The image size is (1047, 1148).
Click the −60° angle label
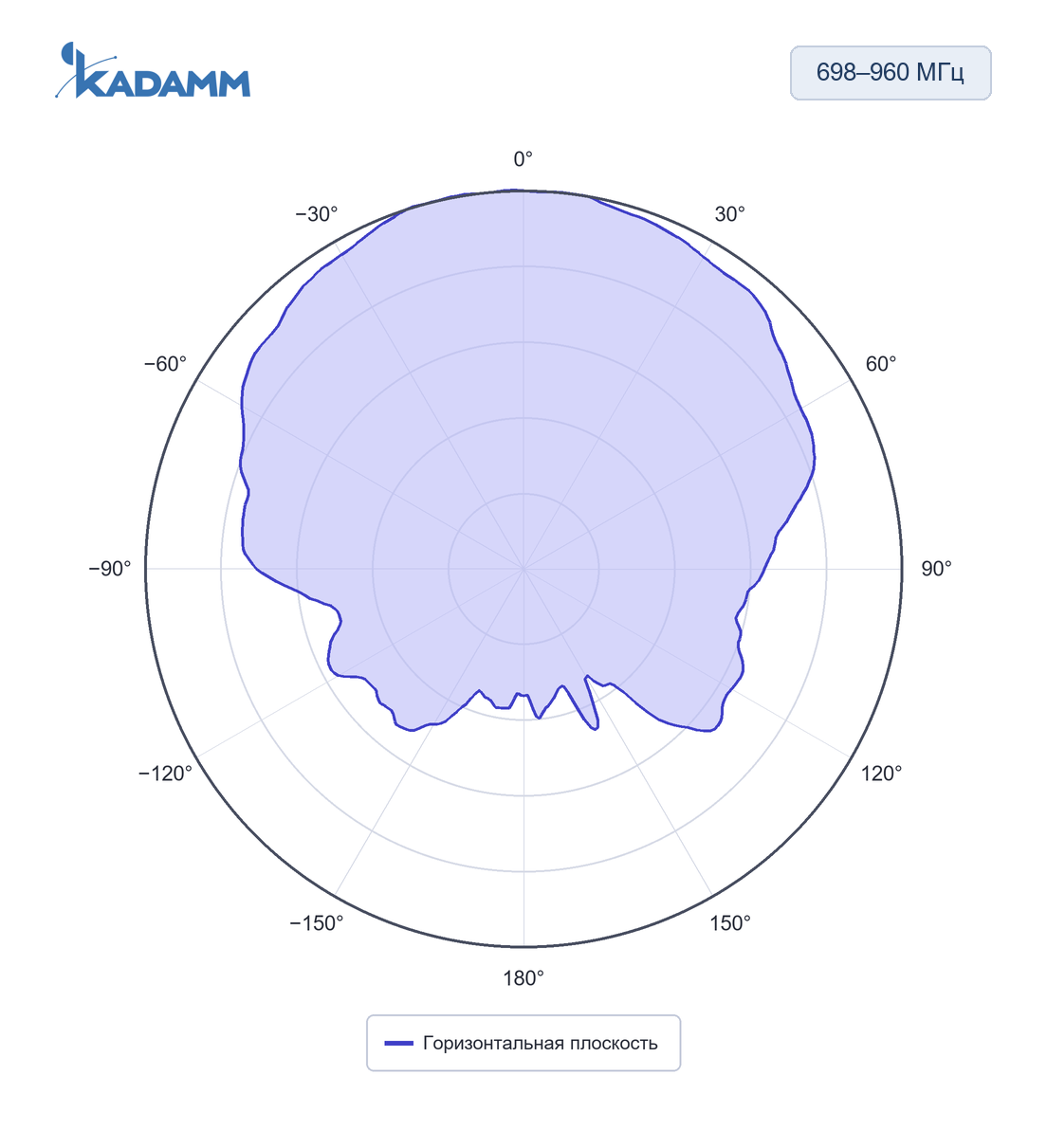[x=166, y=364]
